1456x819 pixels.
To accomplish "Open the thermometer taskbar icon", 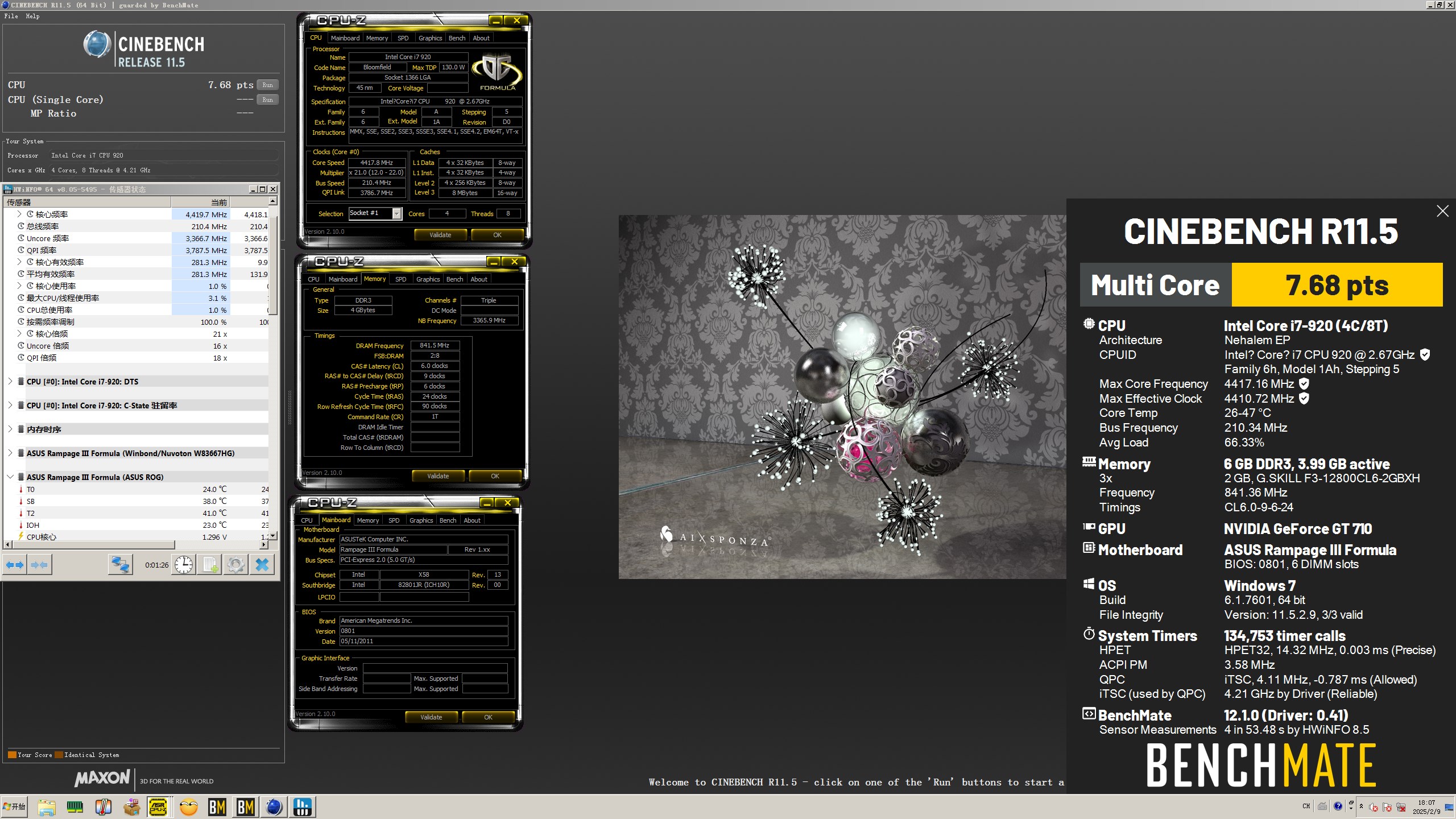I will [x=104, y=807].
